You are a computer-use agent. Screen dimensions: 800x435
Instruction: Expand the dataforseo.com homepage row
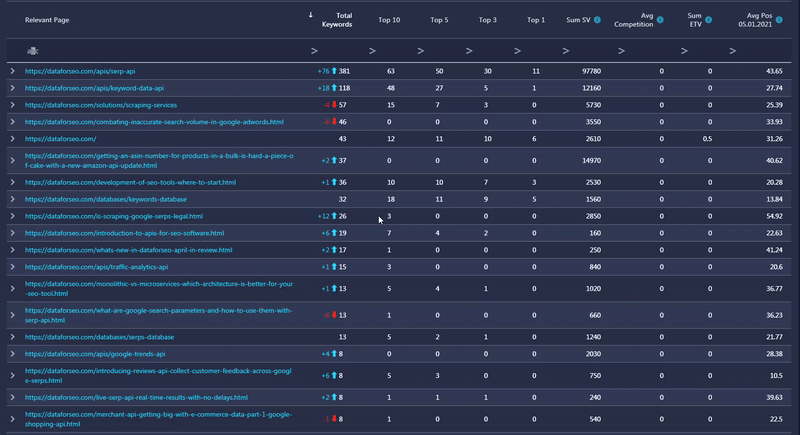(x=13, y=138)
